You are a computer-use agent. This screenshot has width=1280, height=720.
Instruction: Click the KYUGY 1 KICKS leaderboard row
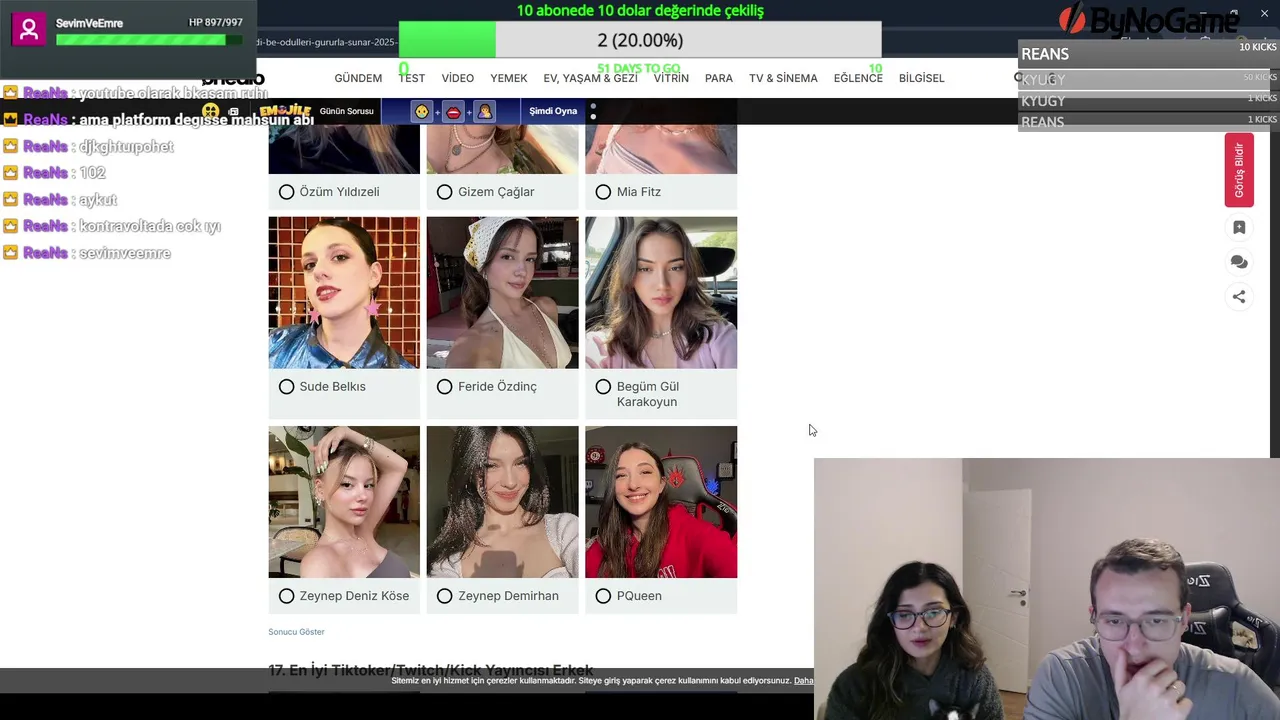tap(1148, 101)
